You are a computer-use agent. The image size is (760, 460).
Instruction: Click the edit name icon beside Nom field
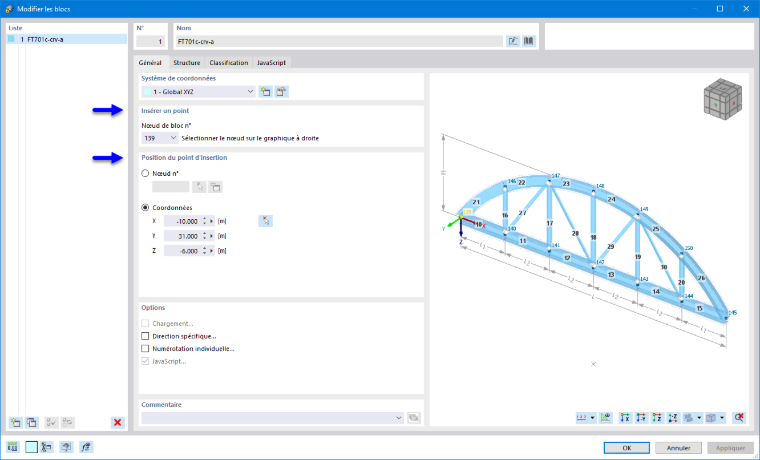513,41
